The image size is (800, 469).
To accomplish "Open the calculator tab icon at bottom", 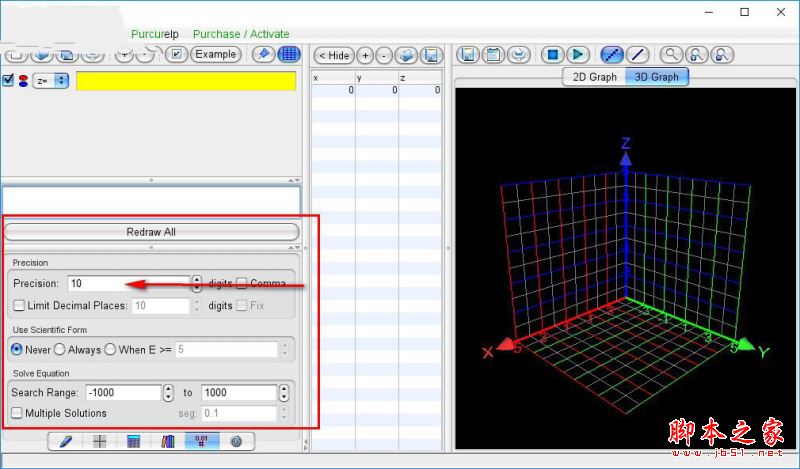I will pos(133,441).
